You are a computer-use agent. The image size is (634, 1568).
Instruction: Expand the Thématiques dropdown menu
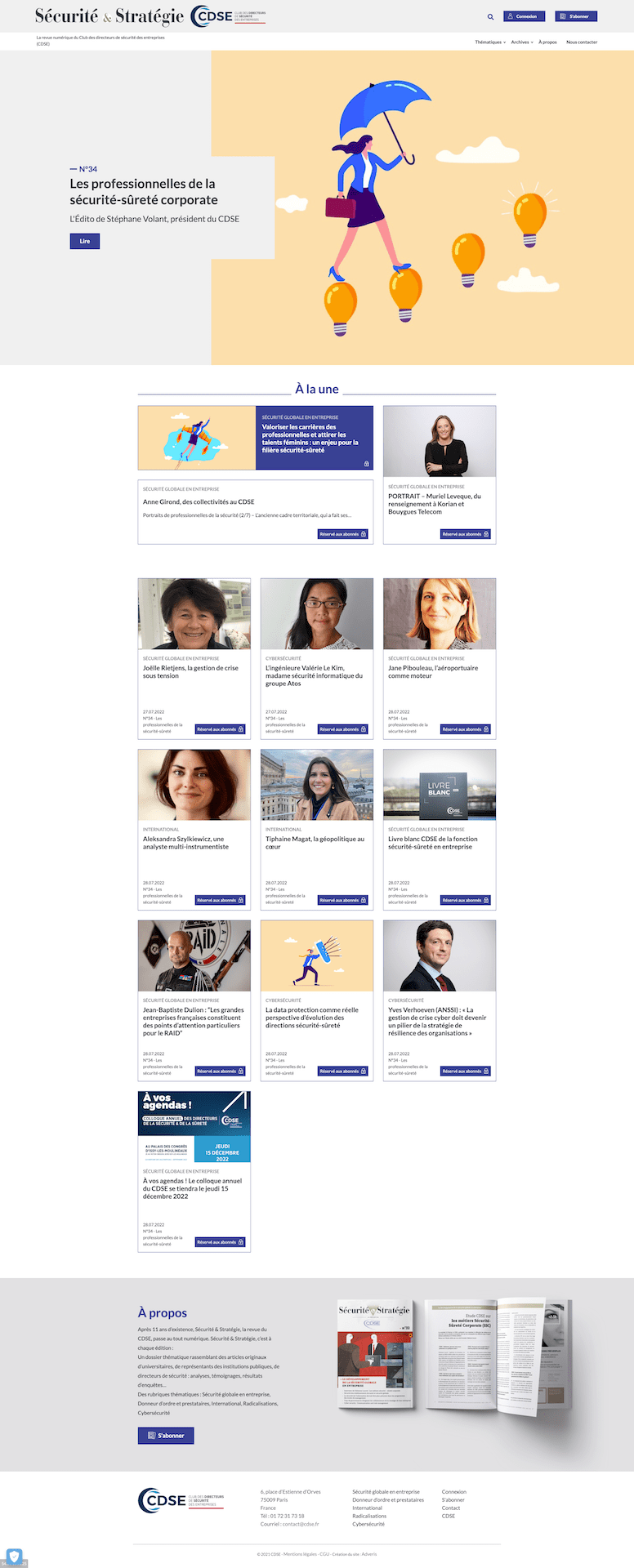pyautogui.click(x=490, y=42)
